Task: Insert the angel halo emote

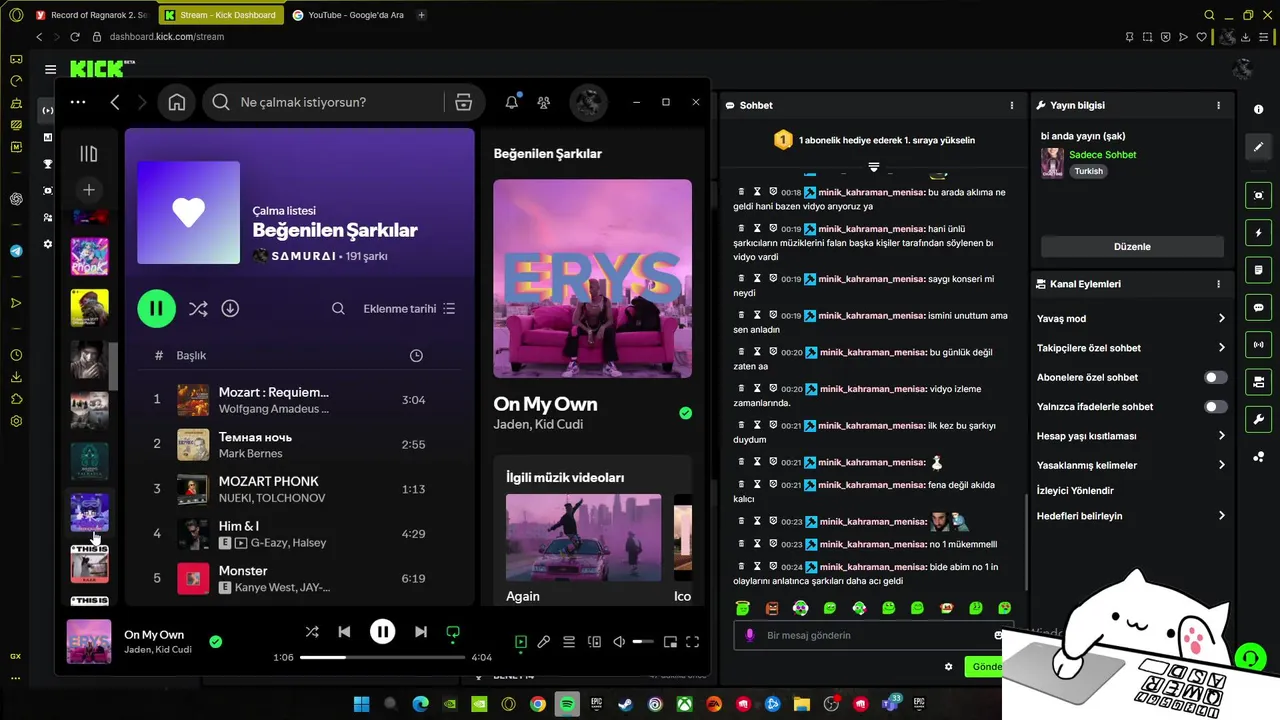Action: tap(743, 608)
